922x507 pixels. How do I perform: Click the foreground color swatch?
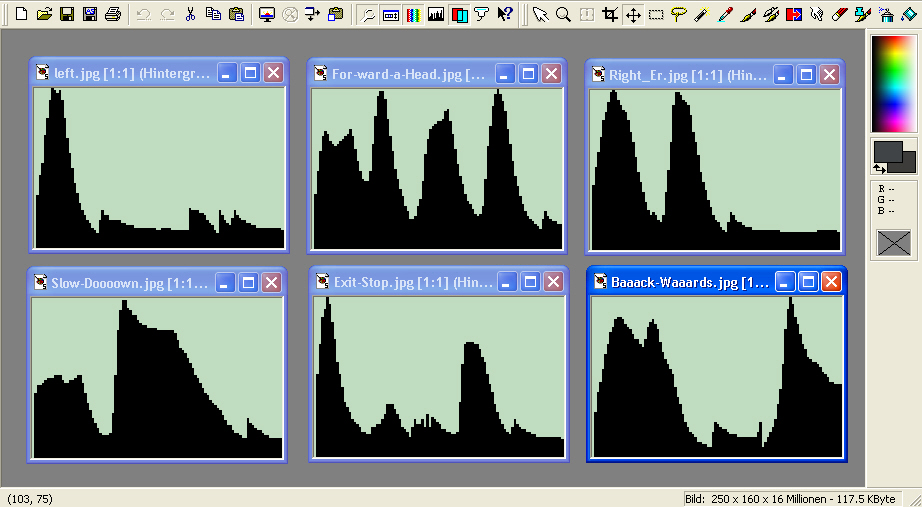point(887,151)
